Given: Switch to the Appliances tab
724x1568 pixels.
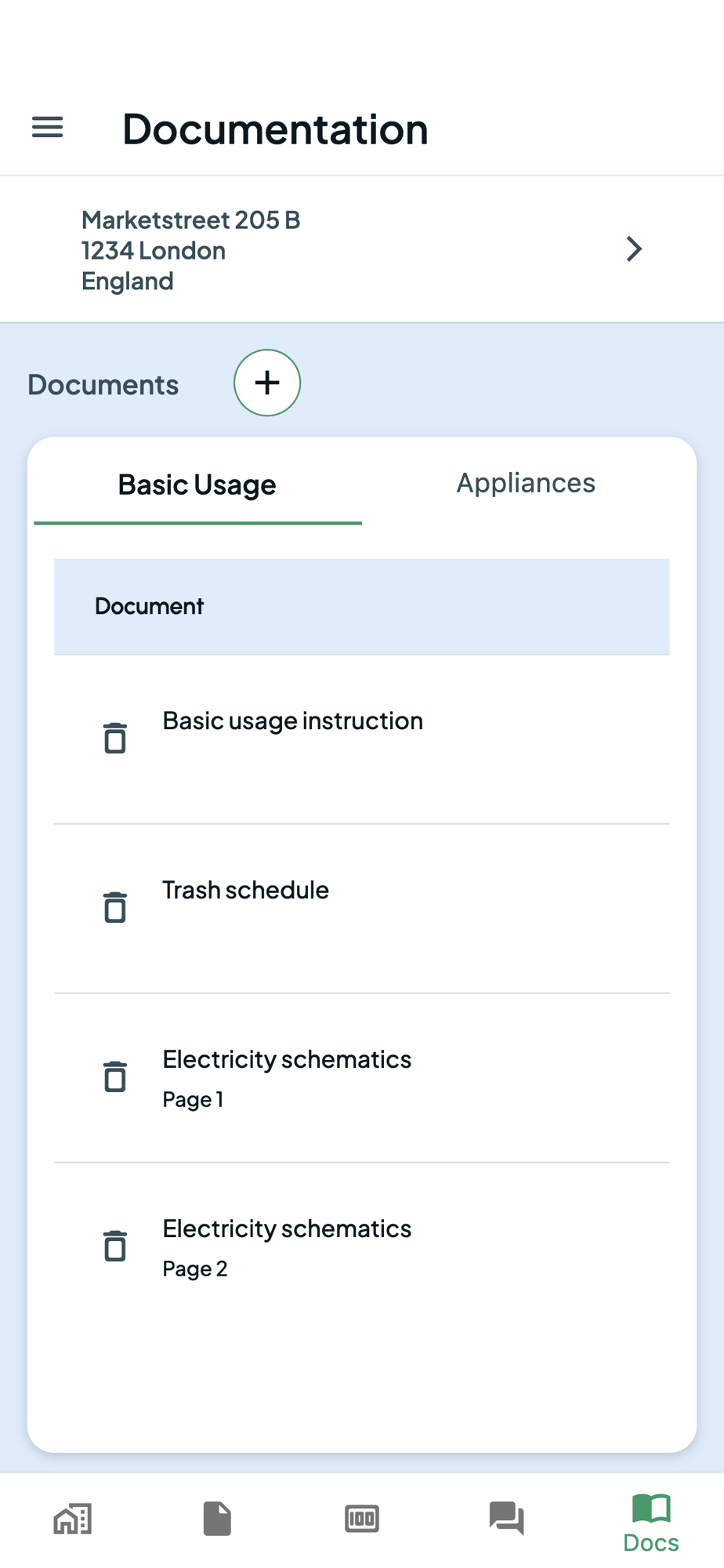Looking at the screenshot, I should [526, 483].
